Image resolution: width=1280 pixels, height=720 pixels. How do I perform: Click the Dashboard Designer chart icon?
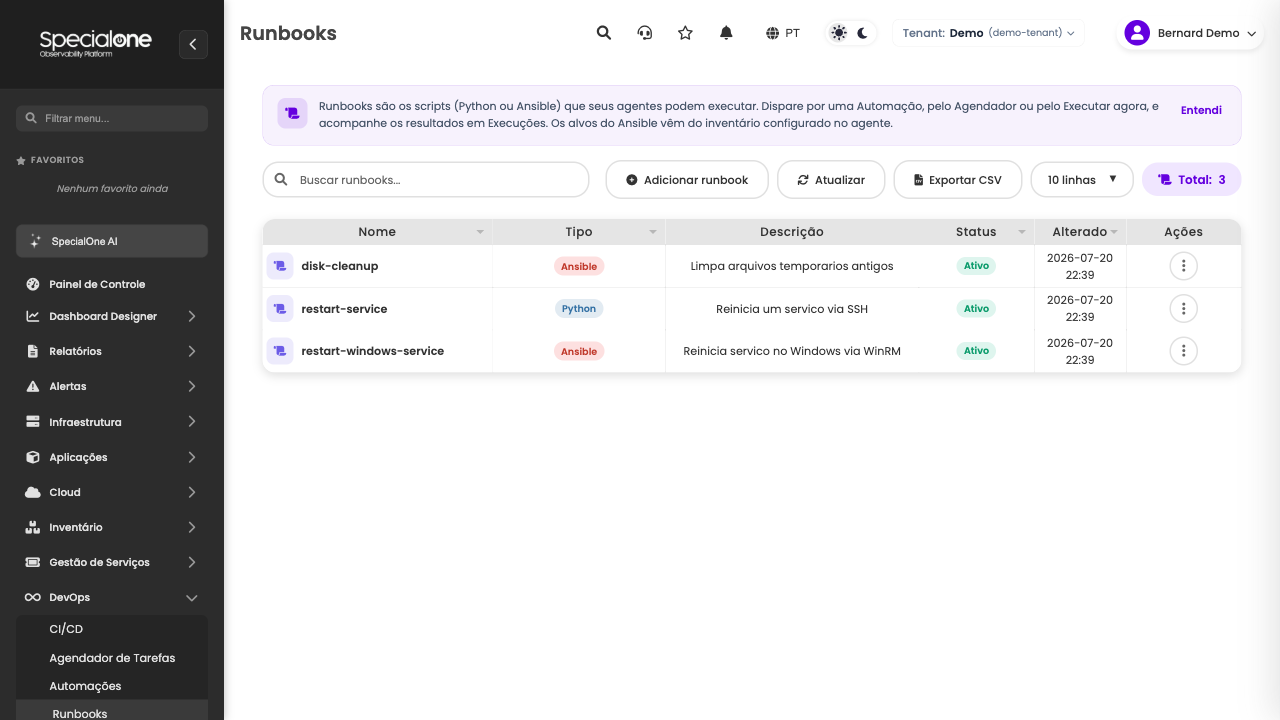[x=32, y=316]
